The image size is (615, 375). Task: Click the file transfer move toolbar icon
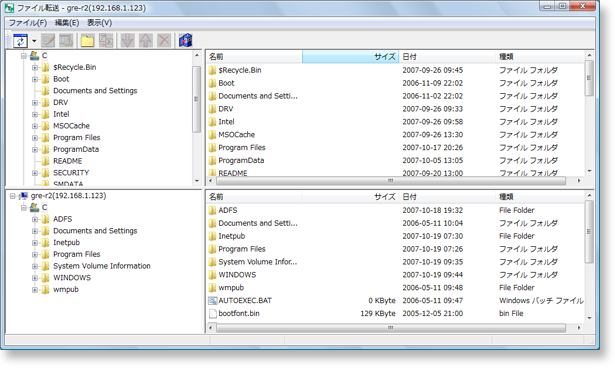[106, 40]
